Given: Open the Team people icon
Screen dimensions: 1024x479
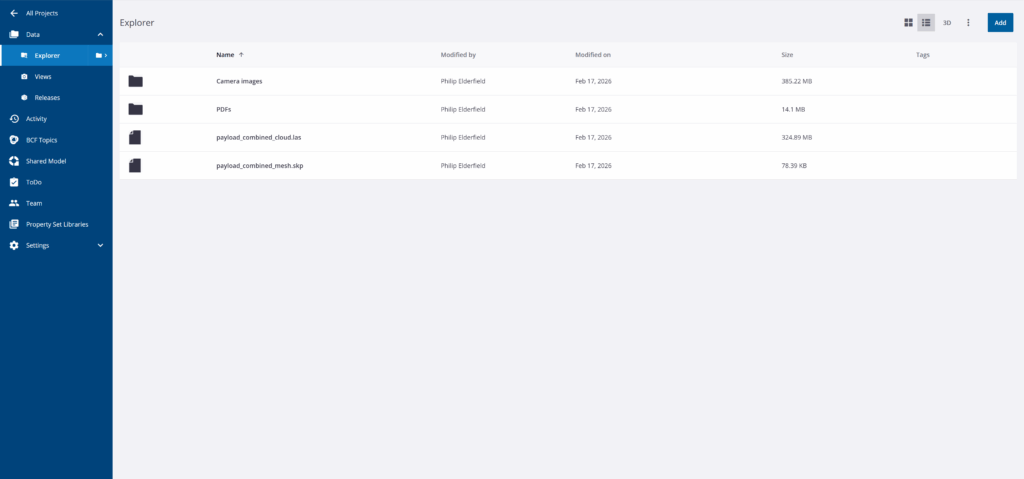Looking at the screenshot, I should (14, 203).
